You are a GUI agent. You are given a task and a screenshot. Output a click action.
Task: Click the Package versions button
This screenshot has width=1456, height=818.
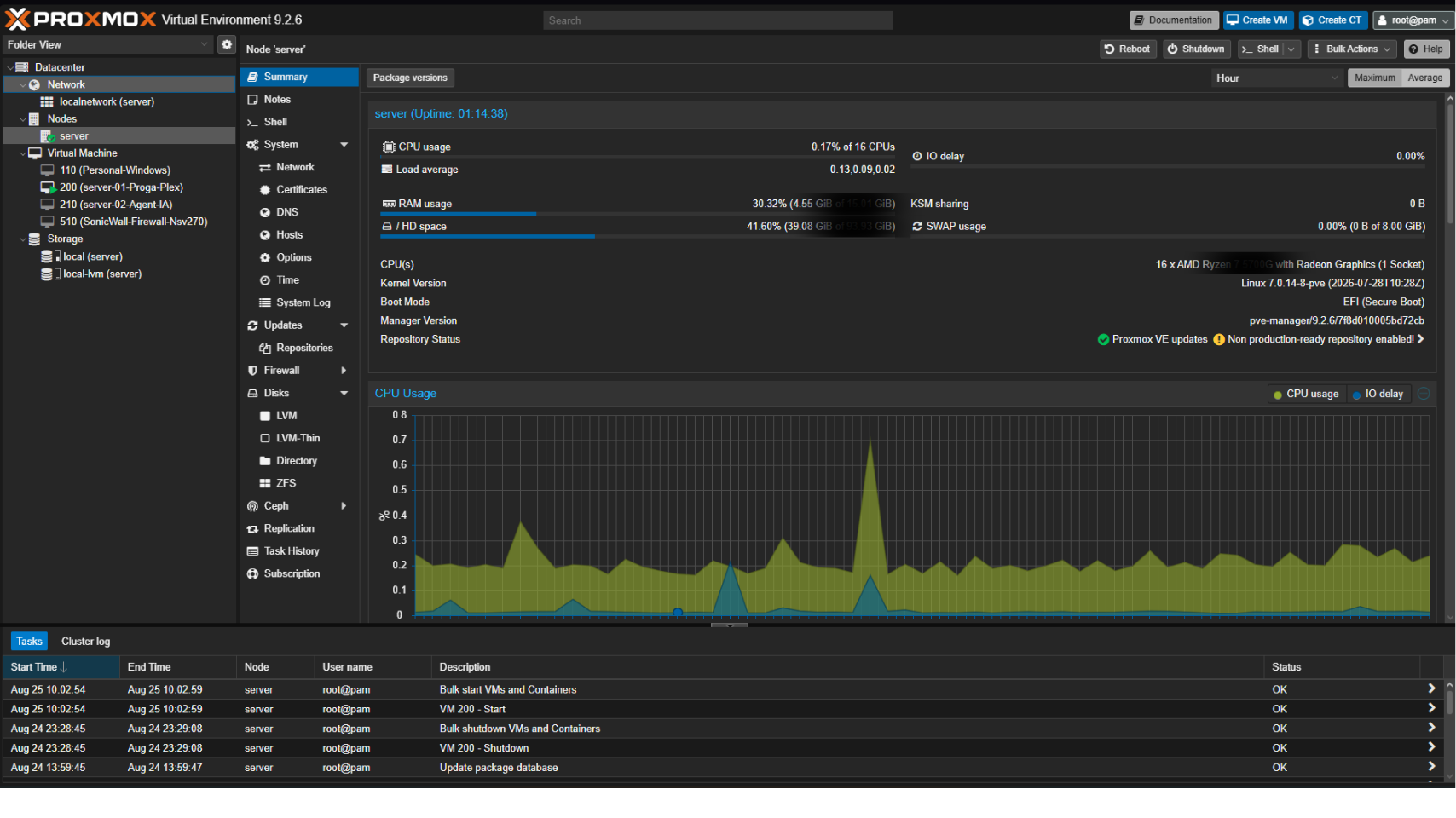pyautogui.click(x=410, y=78)
